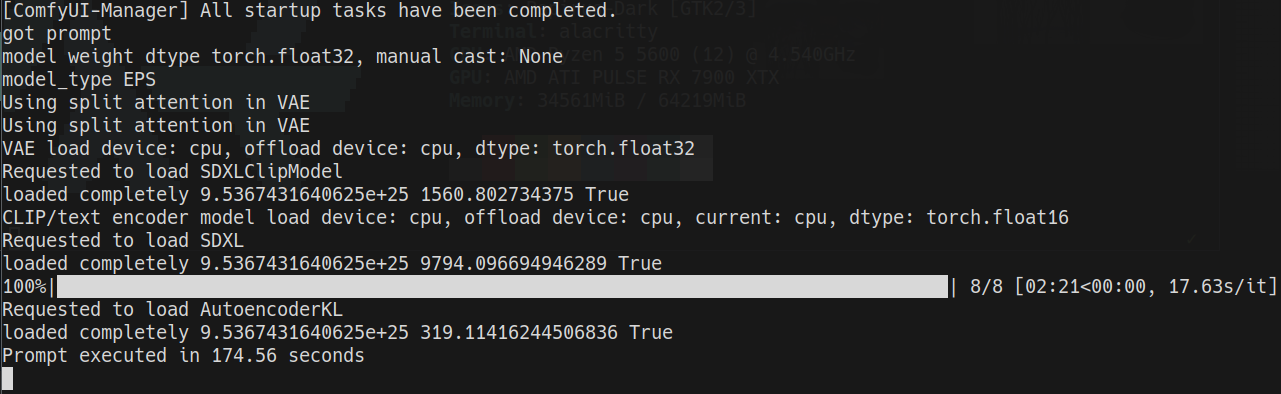
Task: Click 'Requested to load SDXLClipModel' line
Action: 172,172
